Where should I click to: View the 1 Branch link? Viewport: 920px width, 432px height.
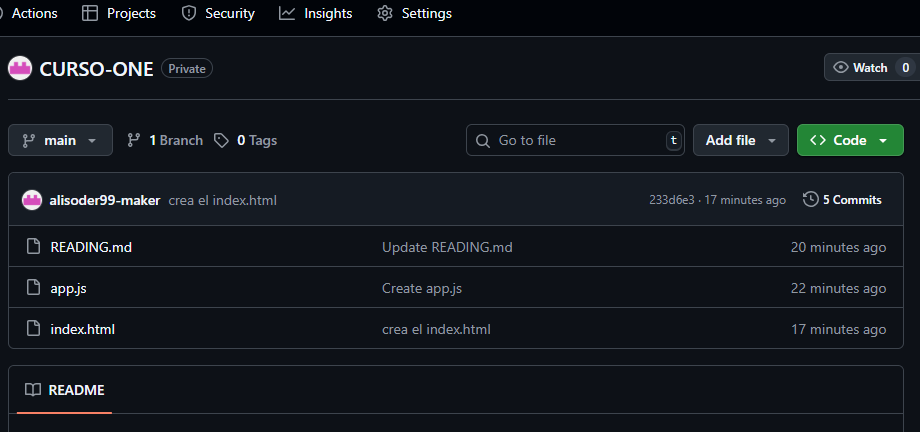tap(165, 140)
